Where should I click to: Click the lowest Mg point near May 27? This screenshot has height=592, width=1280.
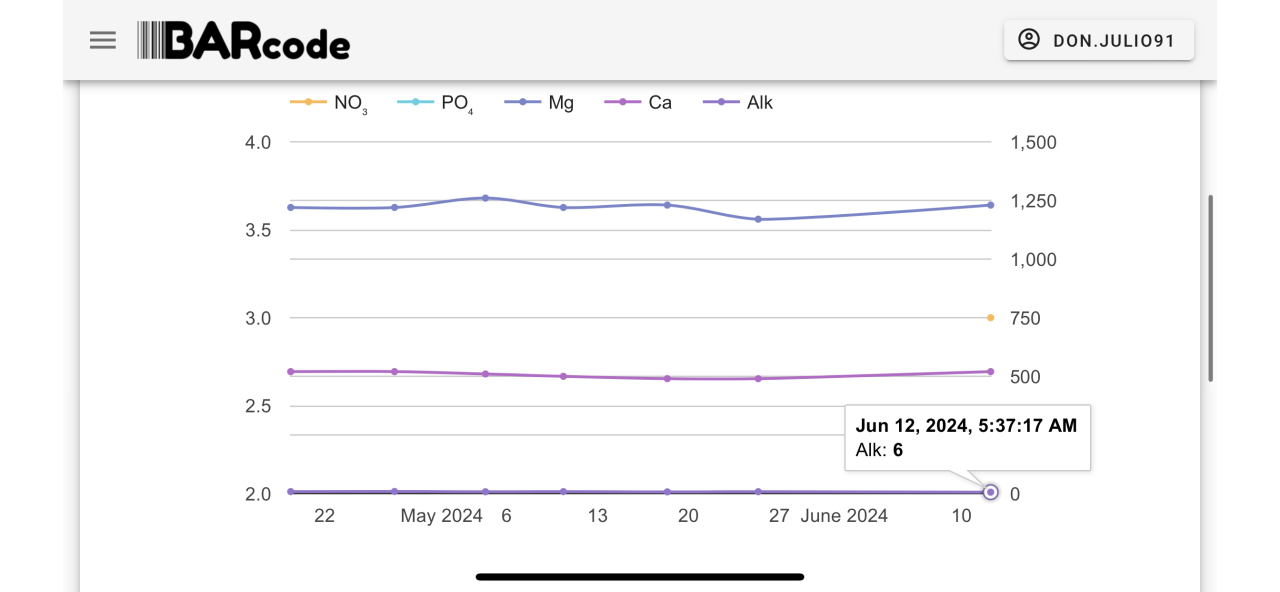(758, 219)
